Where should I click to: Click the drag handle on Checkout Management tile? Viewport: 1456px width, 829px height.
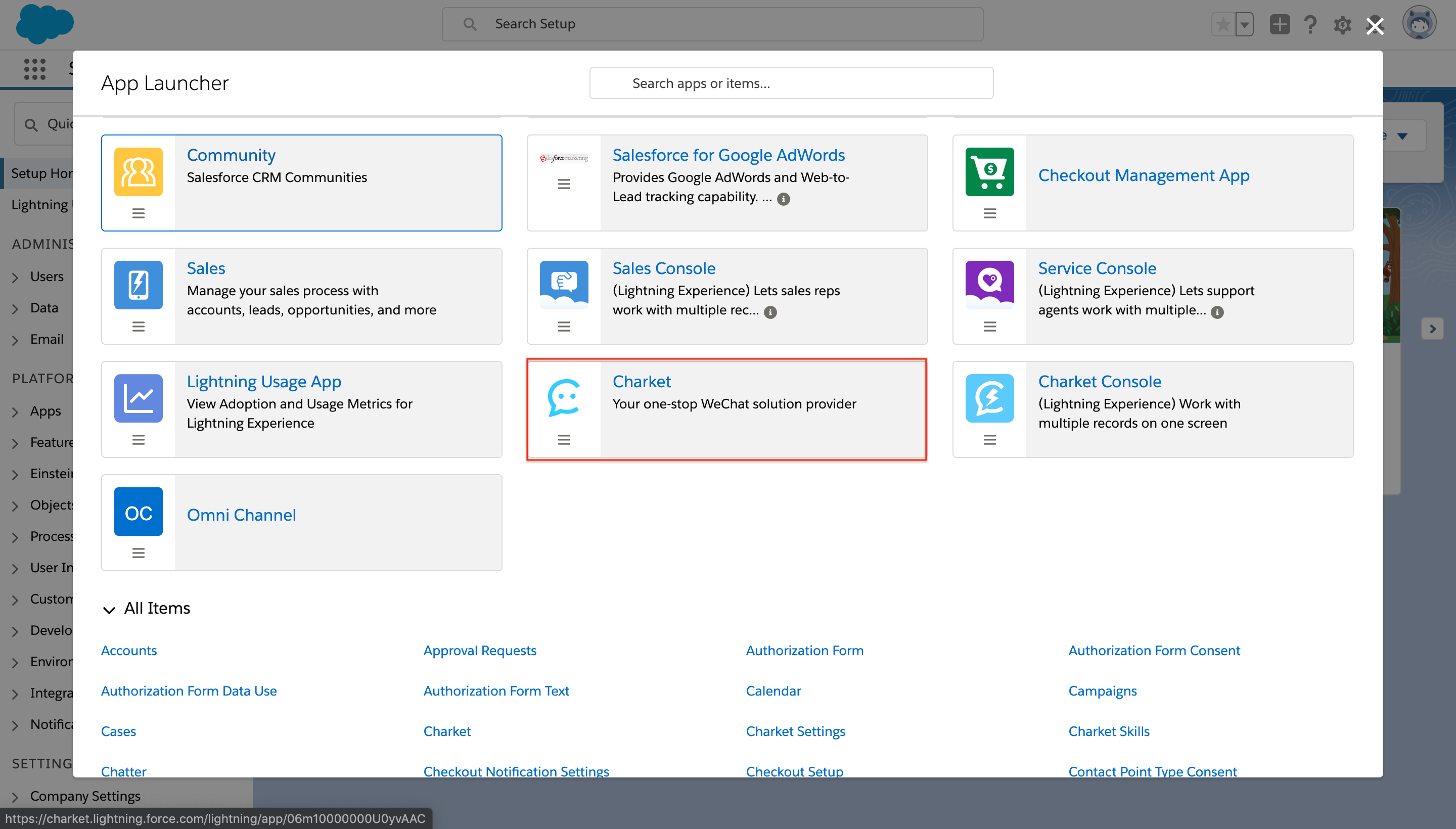click(990, 213)
